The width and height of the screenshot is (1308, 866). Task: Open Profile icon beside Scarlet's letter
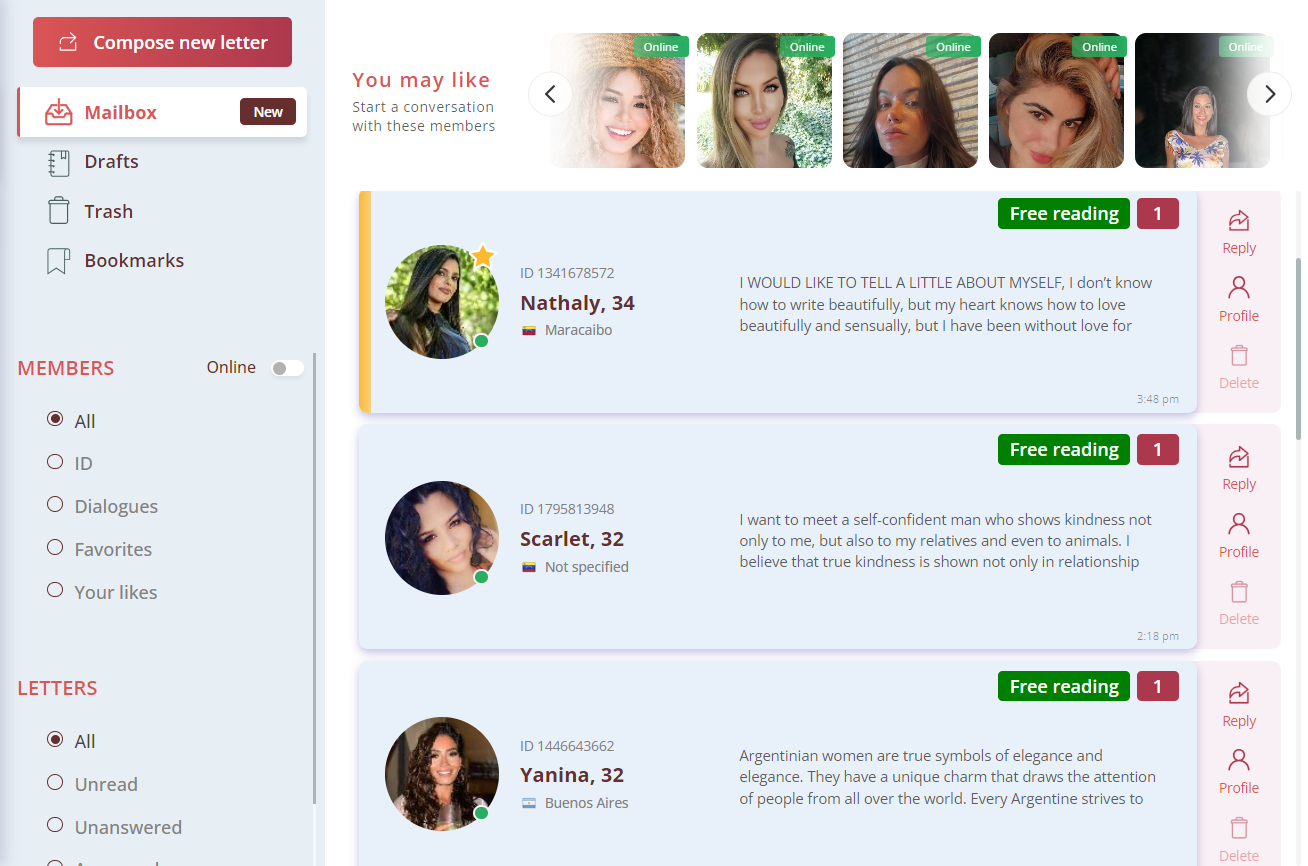tap(1238, 525)
